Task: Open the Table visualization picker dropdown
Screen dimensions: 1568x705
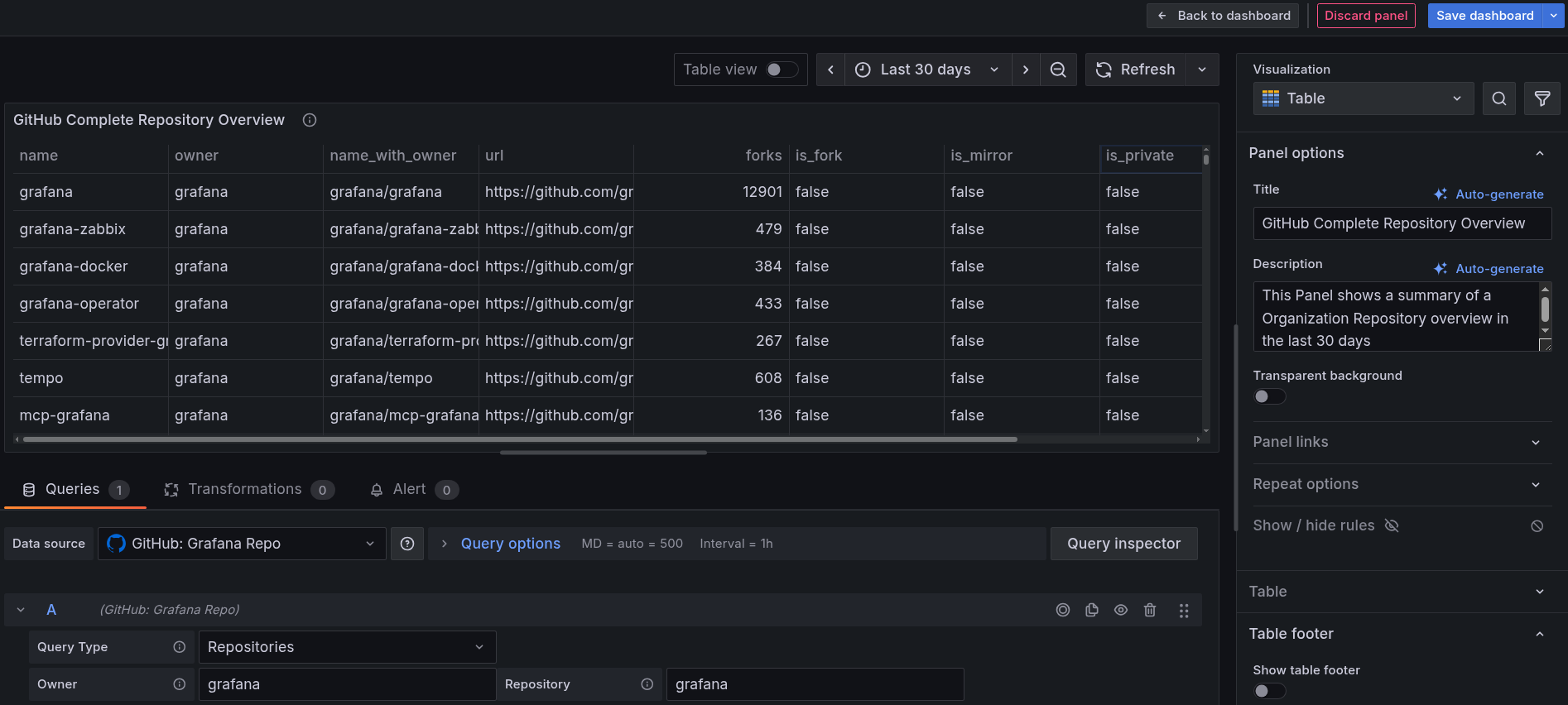Action: coord(1363,98)
